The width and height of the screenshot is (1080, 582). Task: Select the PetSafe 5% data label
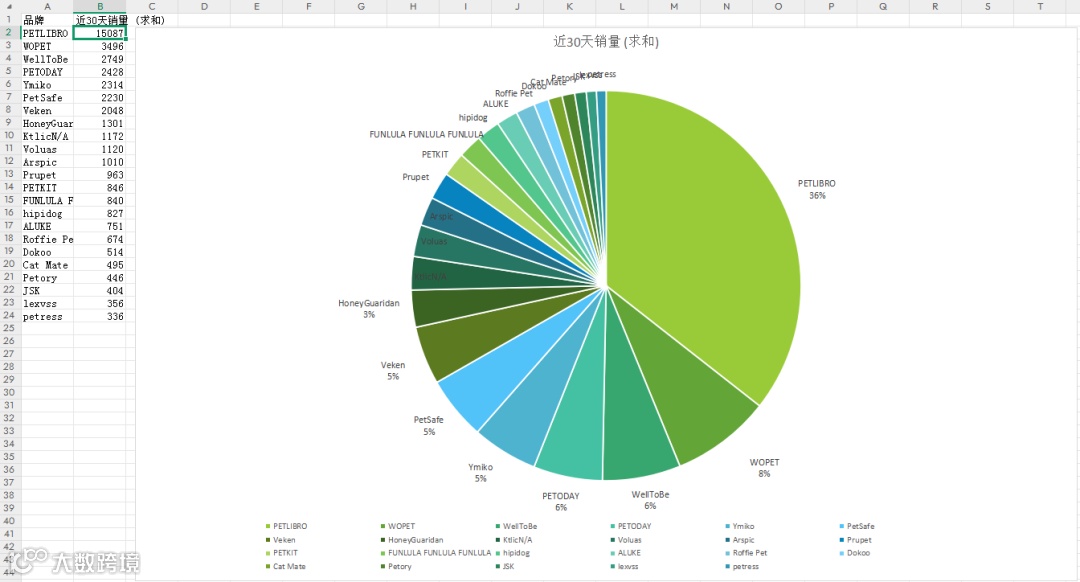pyautogui.click(x=428, y=426)
